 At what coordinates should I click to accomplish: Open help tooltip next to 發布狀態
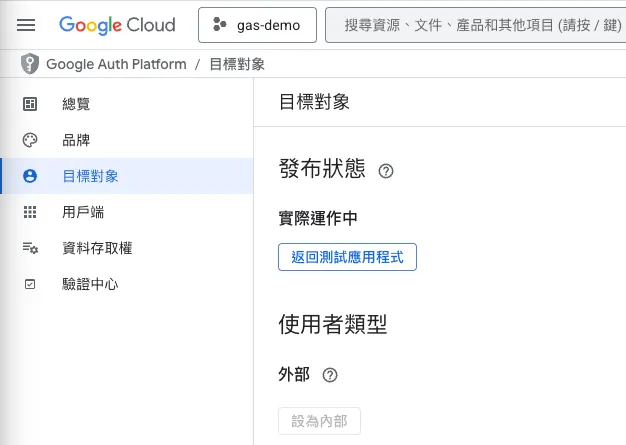[x=386, y=171]
